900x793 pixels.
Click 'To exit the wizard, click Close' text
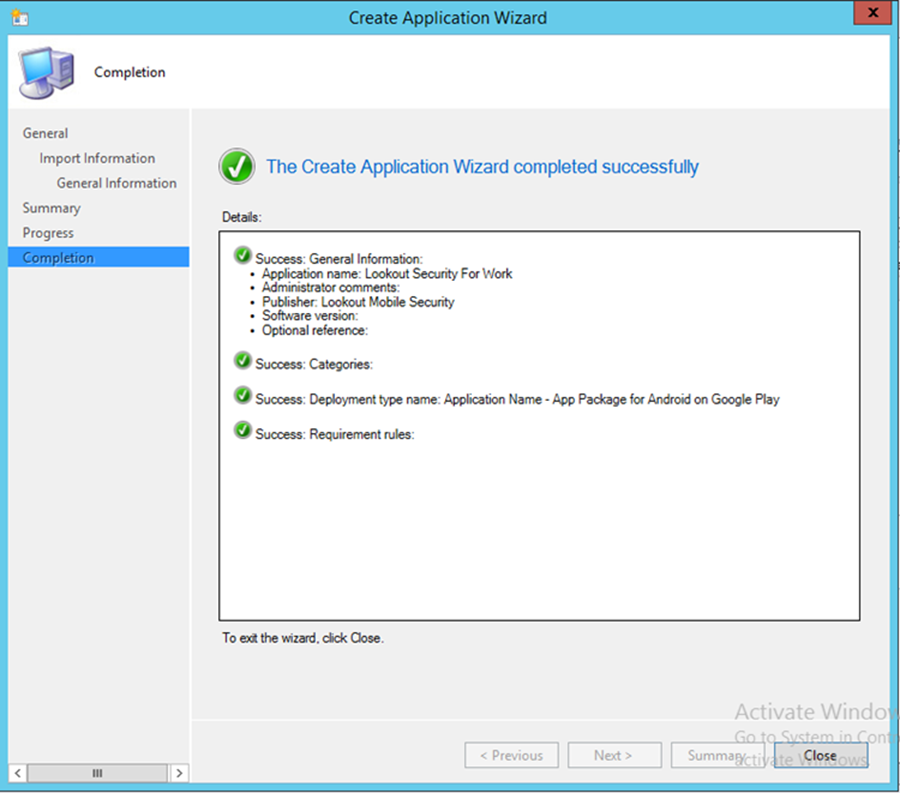tap(303, 638)
